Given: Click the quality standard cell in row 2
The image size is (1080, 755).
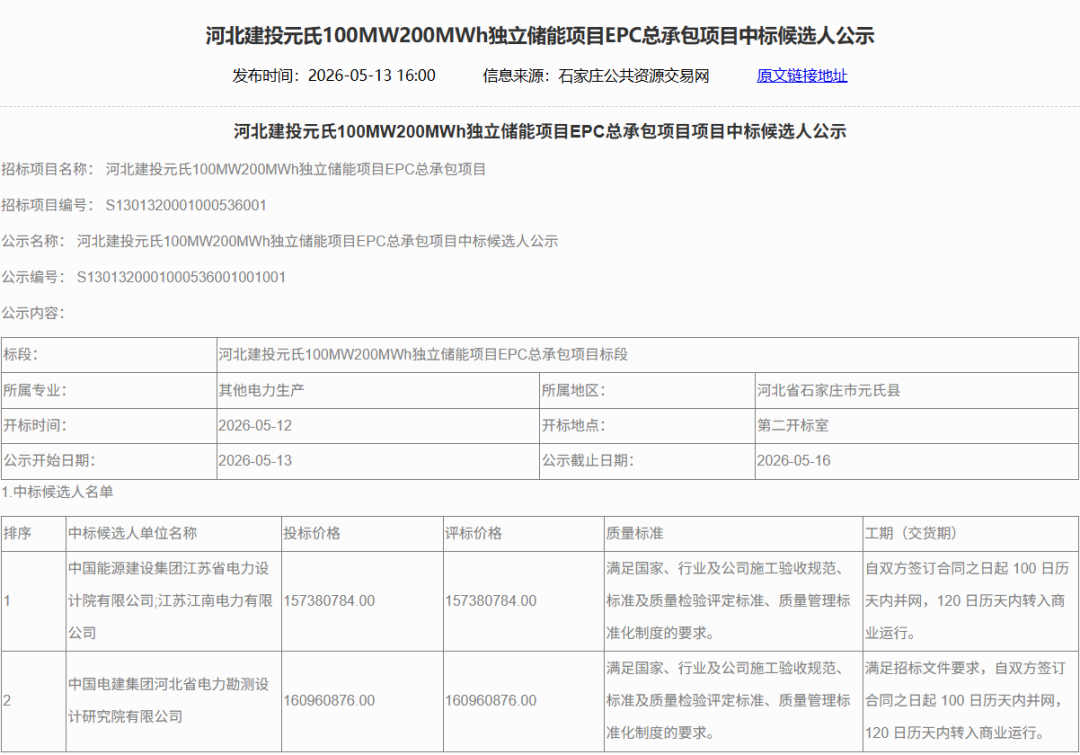Looking at the screenshot, I should tap(734, 701).
